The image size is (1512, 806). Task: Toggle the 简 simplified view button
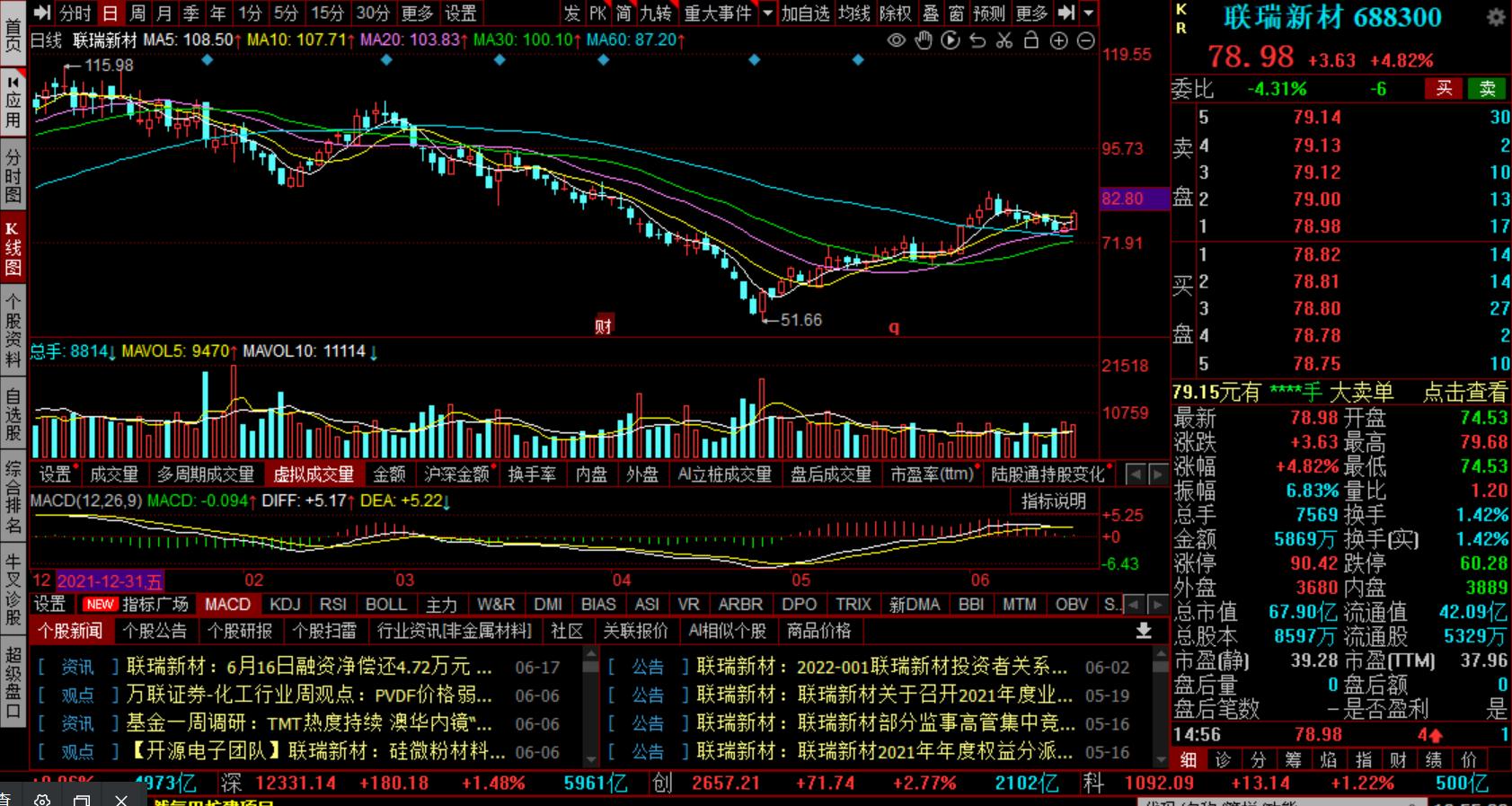624,13
